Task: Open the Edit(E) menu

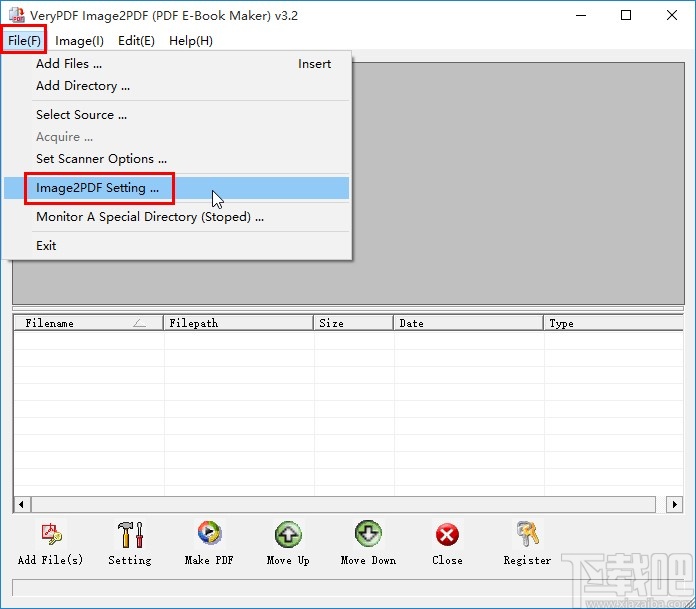Action: point(136,41)
